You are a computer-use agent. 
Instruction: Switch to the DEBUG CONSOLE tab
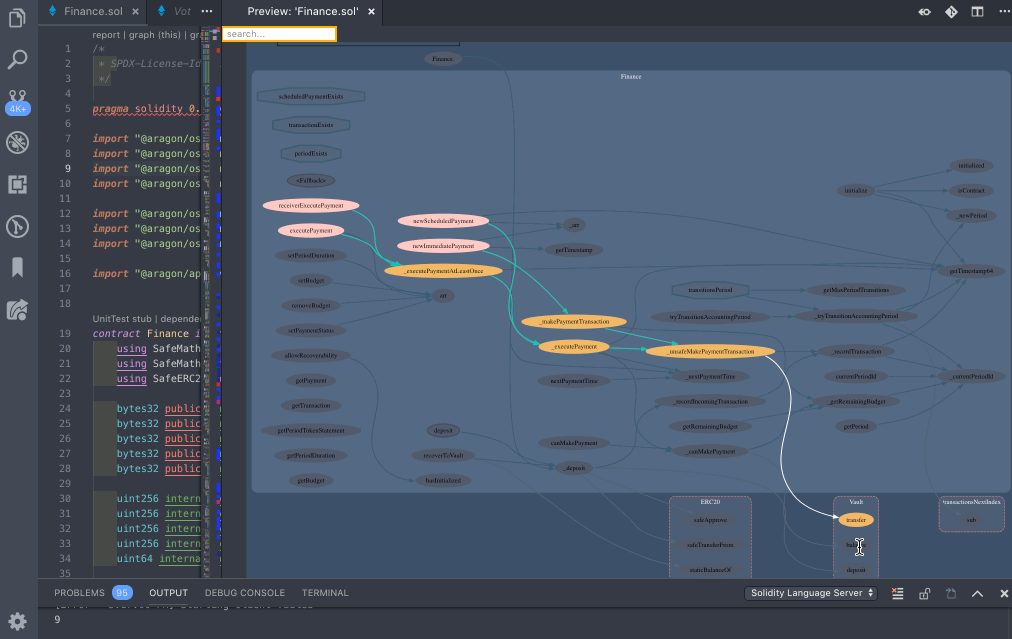point(245,593)
